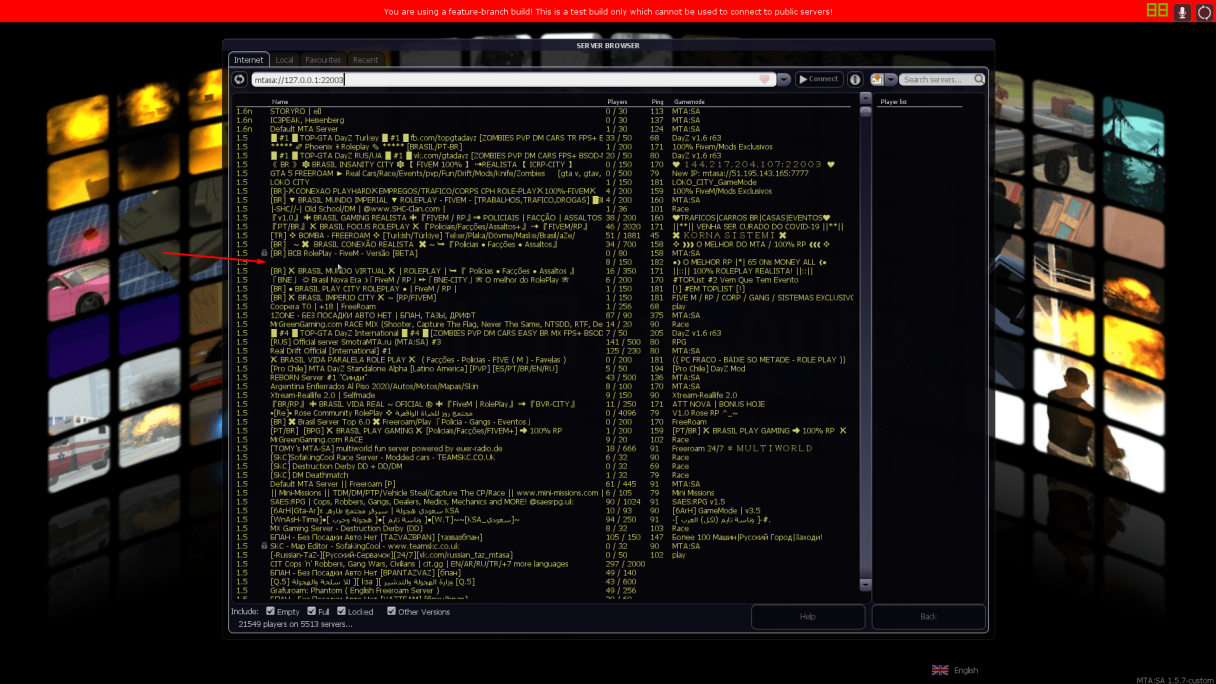Refresh the server list
Image resolution: width=1216 pixels, height=684 pixels.
coord(240,79)
